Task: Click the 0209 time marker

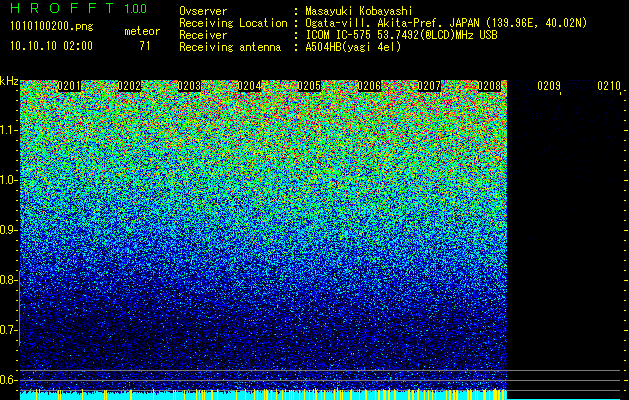Action: pos(549,86)
